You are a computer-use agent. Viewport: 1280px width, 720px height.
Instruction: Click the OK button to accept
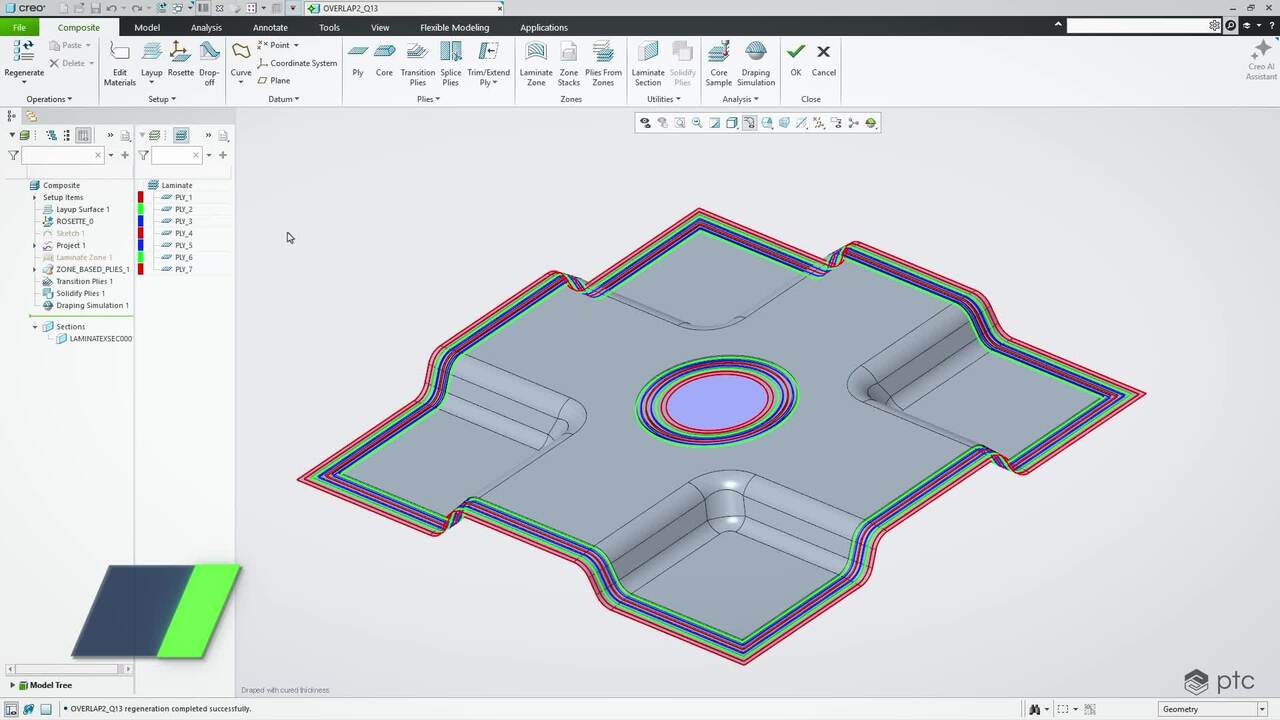(x=795, y=59)
